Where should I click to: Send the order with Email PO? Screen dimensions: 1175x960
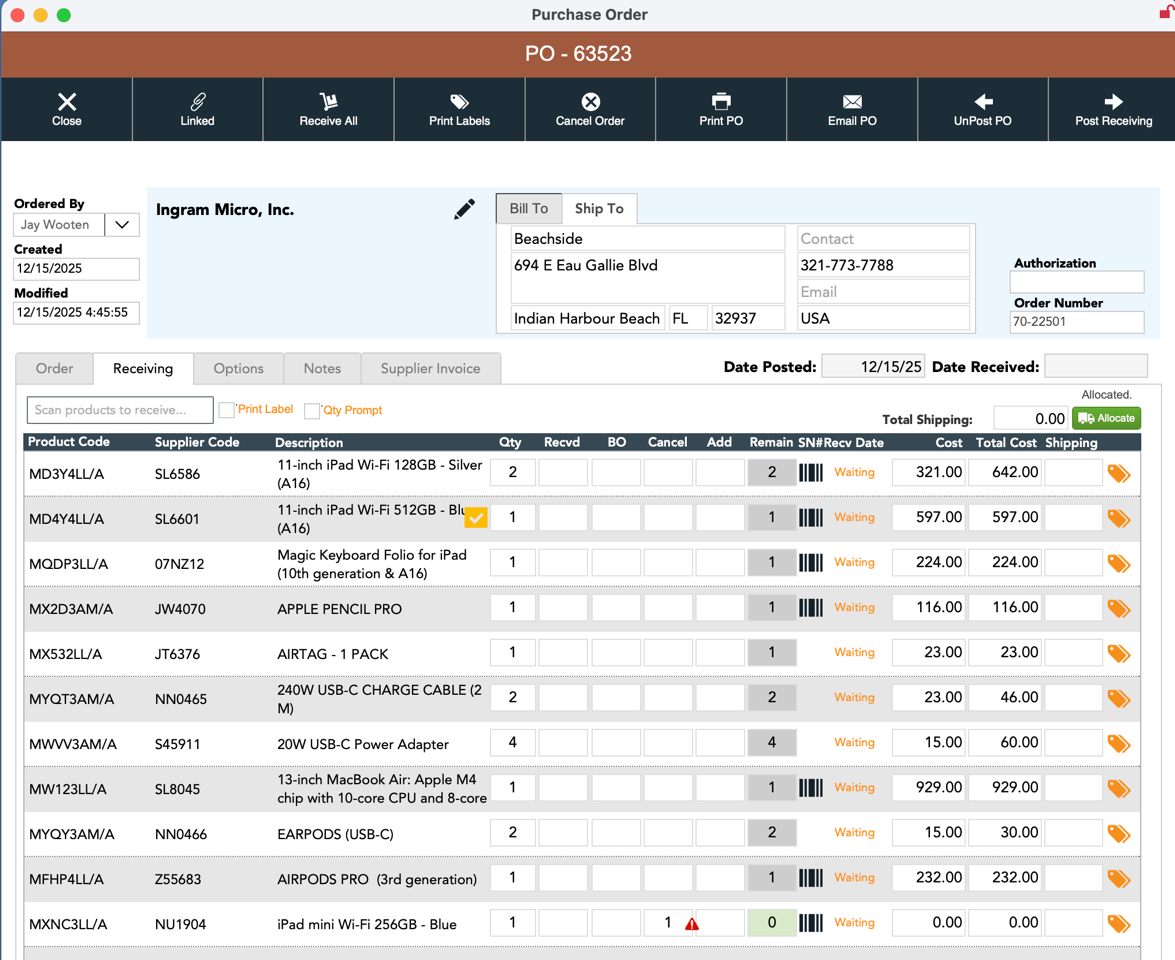[852, 102]
